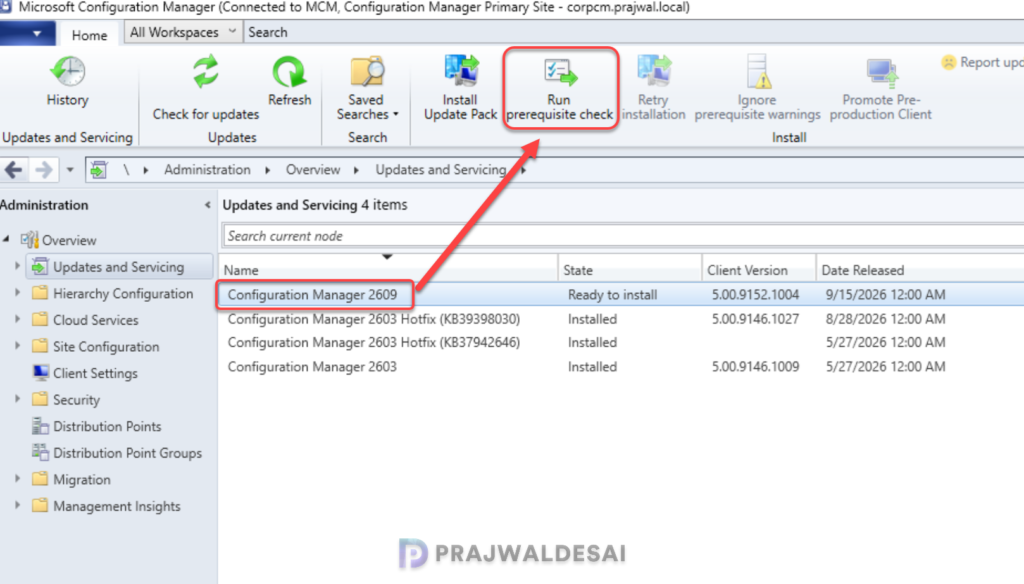Screen dimensions: 1024x584
Task: Click Administration in the breadcrumb
Action: (207, 170)
